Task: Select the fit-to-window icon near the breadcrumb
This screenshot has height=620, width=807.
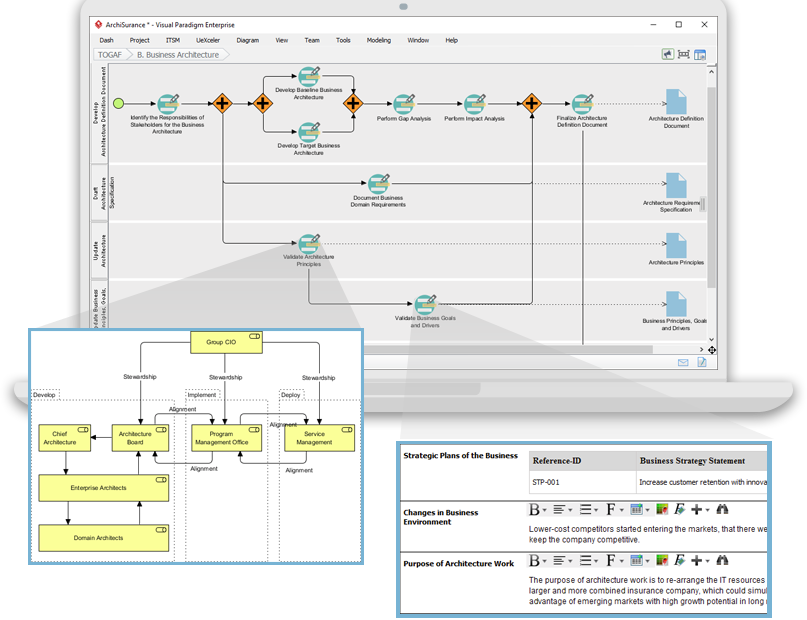Action: [684, 54]
